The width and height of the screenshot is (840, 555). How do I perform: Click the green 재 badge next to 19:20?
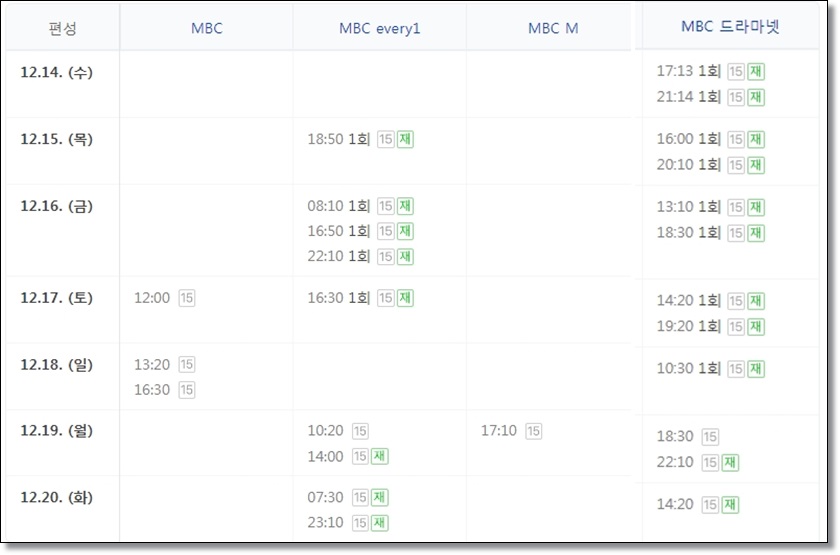pyautogui.click(x=756, y=326)
